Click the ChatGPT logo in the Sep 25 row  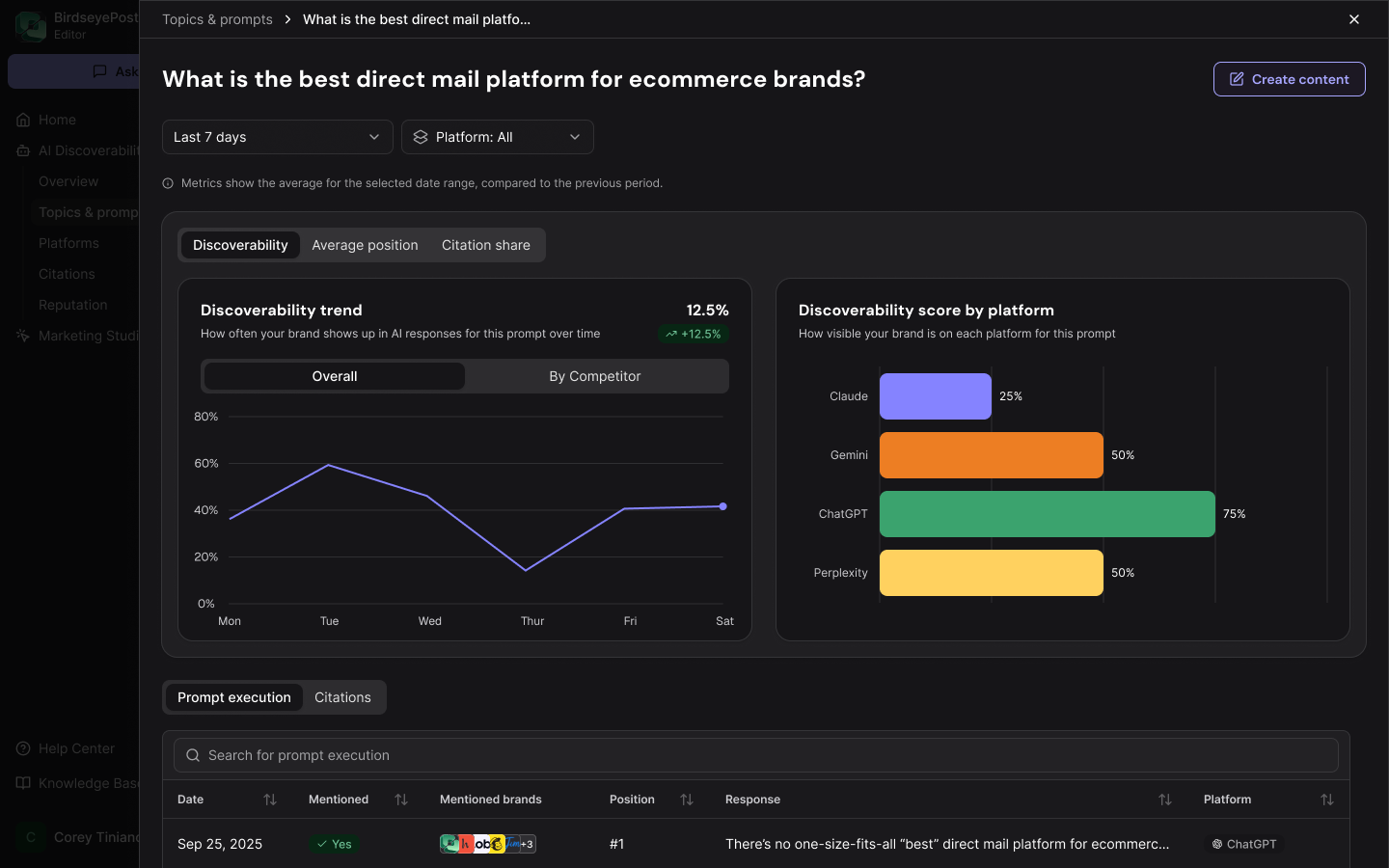(1217, 844)
